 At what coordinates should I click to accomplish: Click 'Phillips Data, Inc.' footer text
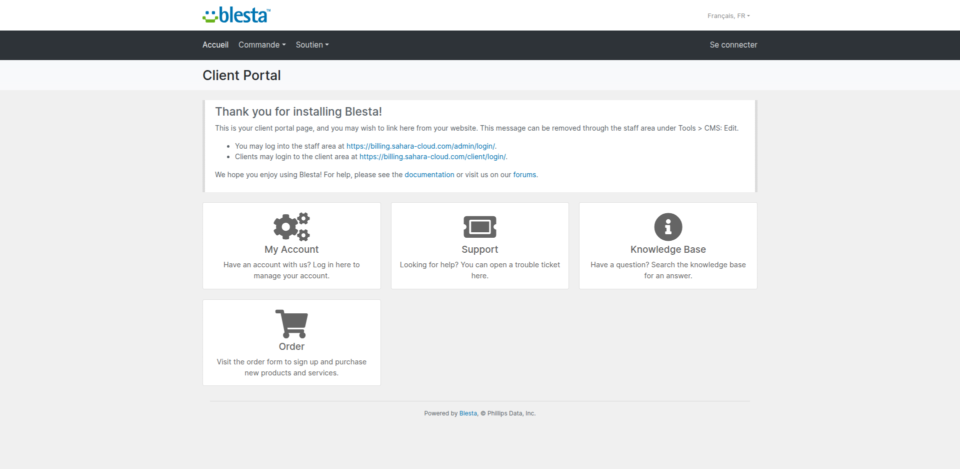point(512,413)
